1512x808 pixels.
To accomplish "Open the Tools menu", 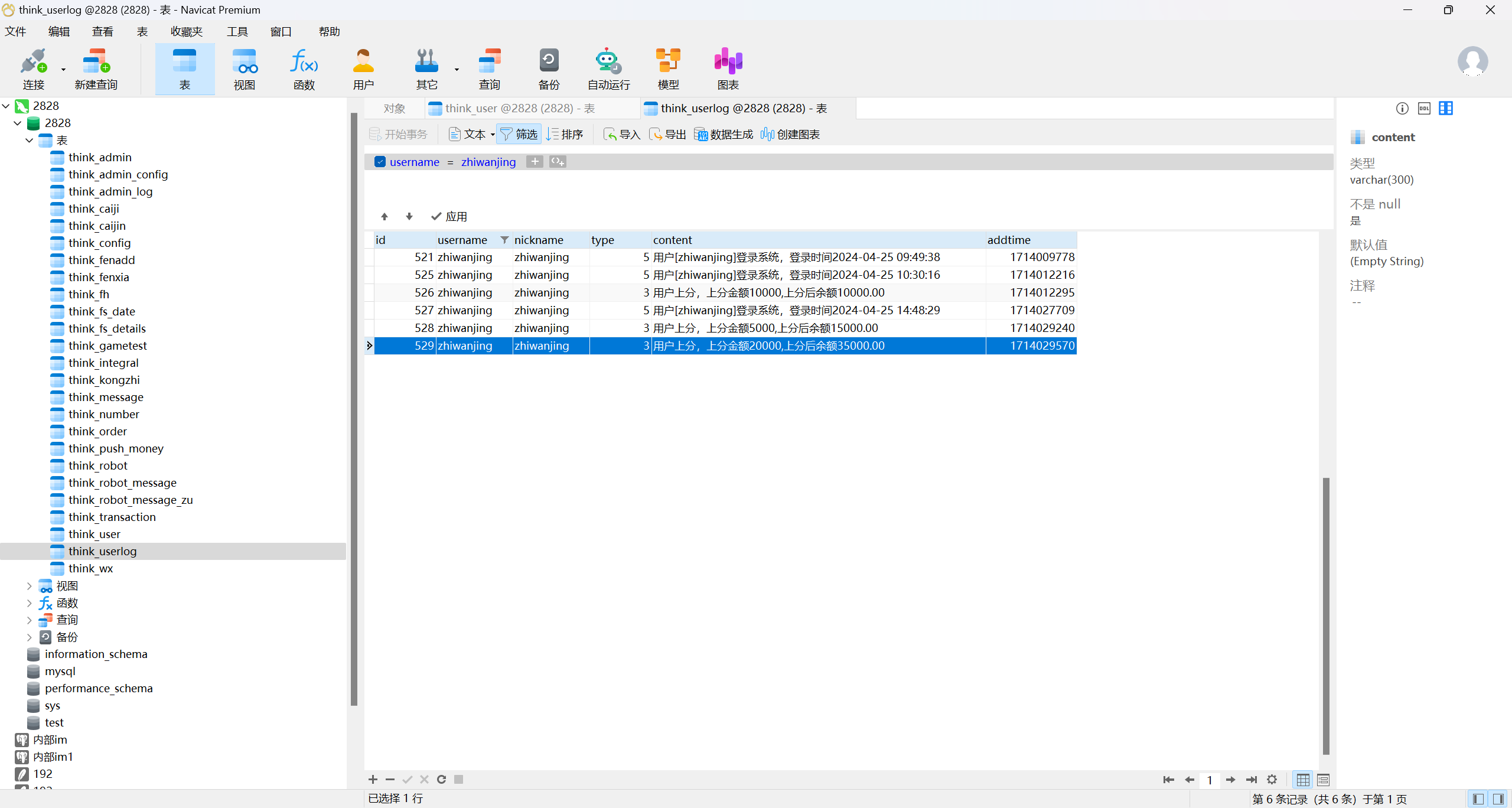I will [x=237, y=32].
